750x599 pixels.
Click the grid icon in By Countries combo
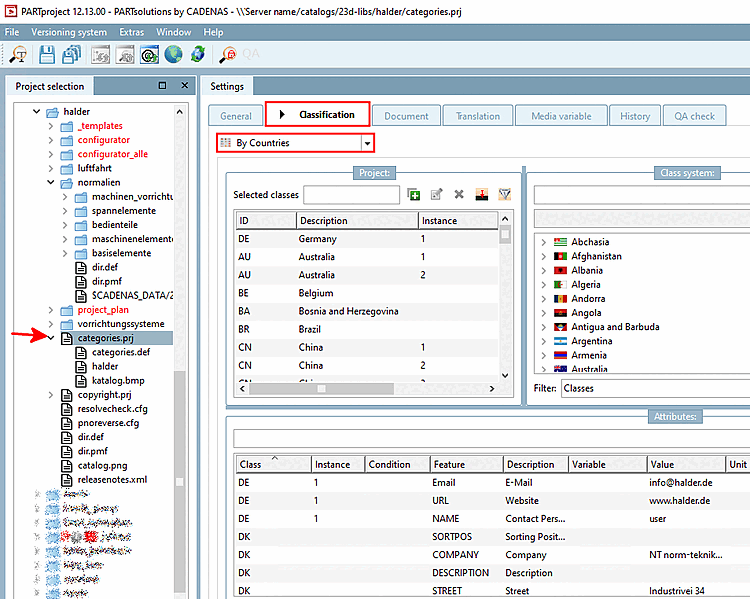click(x=225, y=143)
